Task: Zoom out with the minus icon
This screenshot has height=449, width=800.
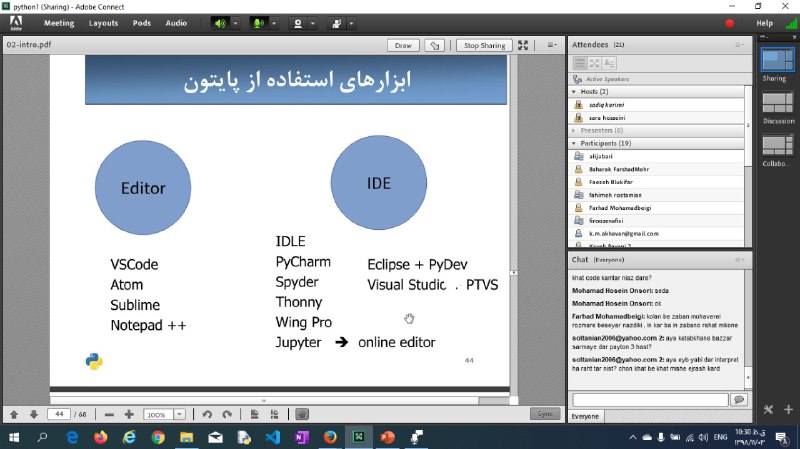Action: click(x=109, y=414)
